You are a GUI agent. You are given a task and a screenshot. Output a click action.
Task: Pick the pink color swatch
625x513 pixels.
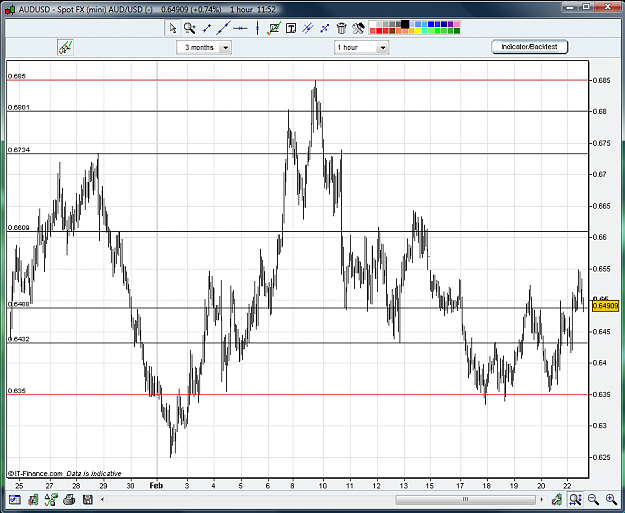(x=457, y=25)
